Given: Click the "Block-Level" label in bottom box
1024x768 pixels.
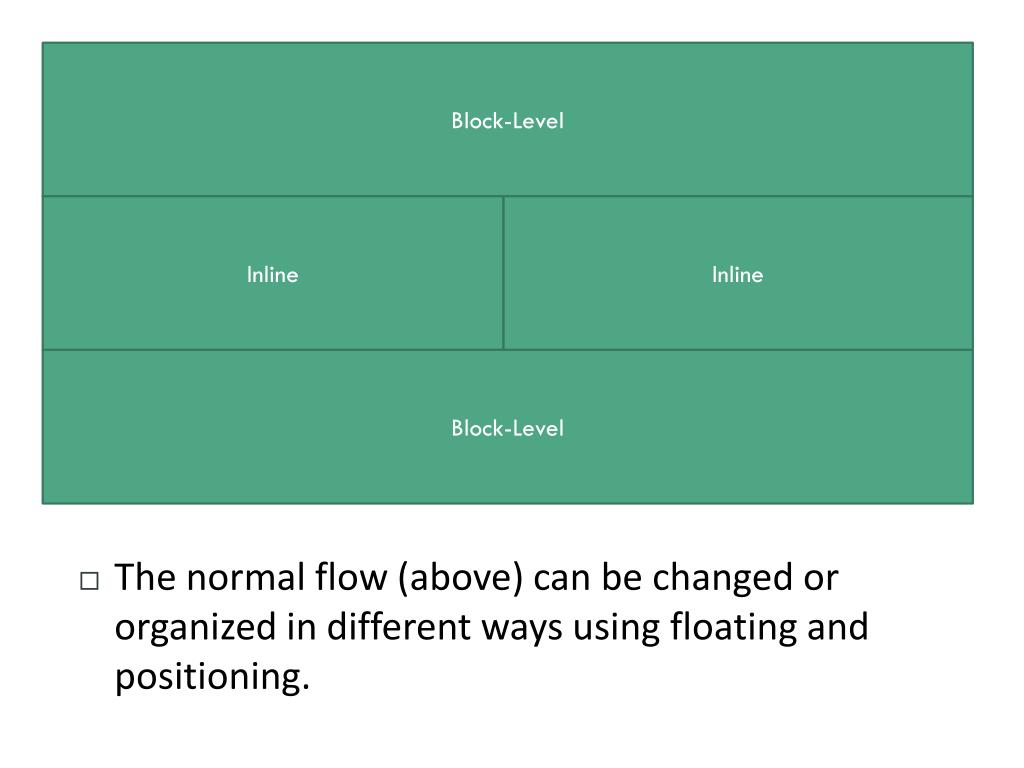Looking at the screenshot, I should (x=507, y=428).
